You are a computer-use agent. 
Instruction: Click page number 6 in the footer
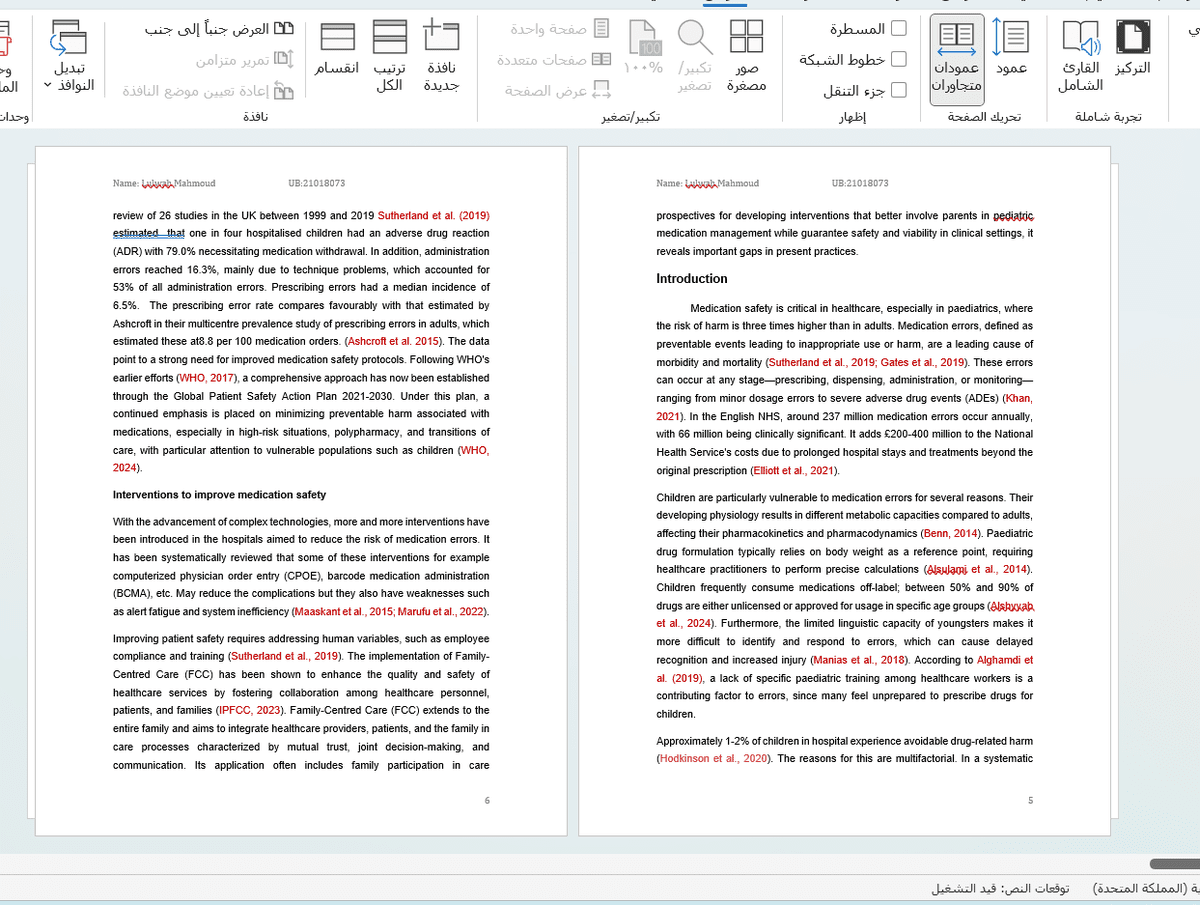pyautogui.click(x=486, y=801)
